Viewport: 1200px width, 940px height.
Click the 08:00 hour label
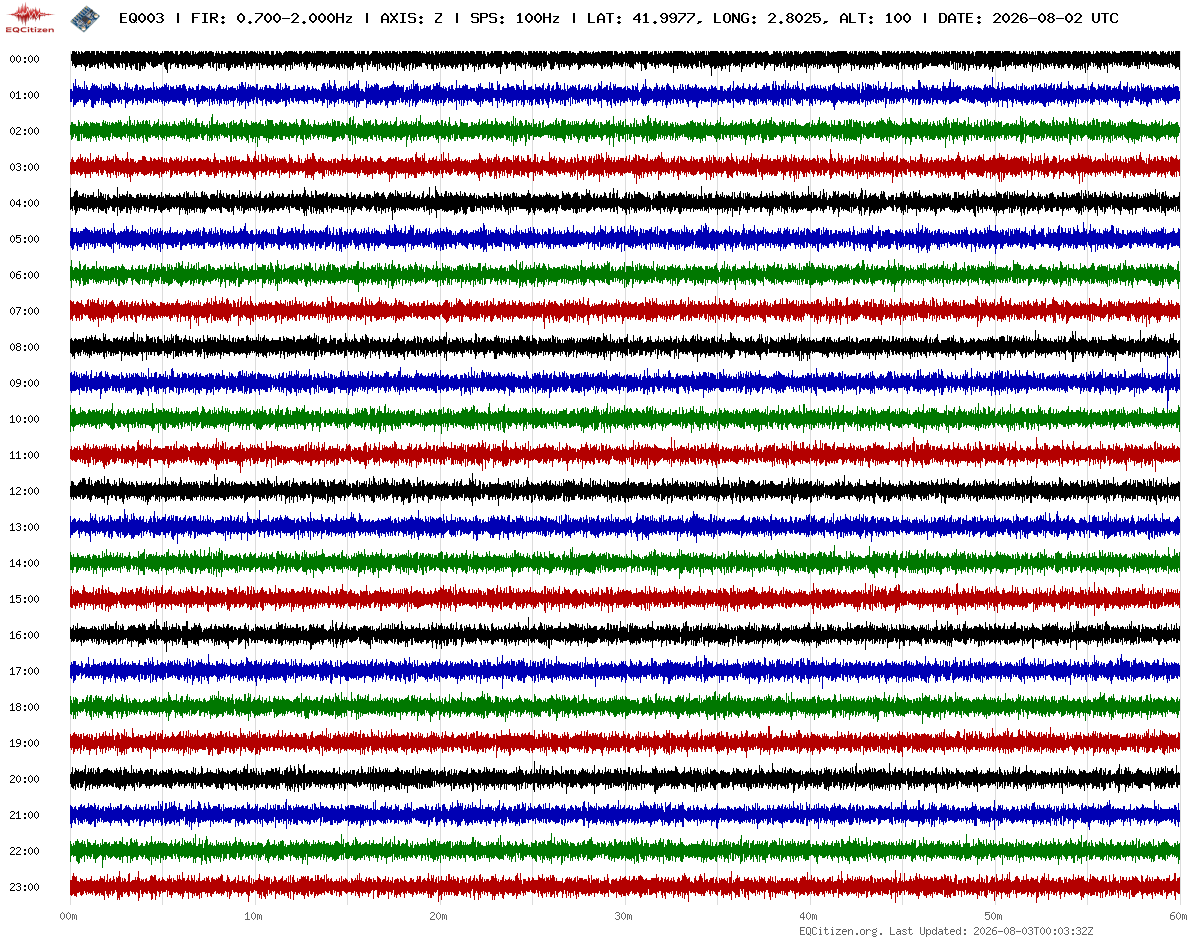click(x=24, y=348)
